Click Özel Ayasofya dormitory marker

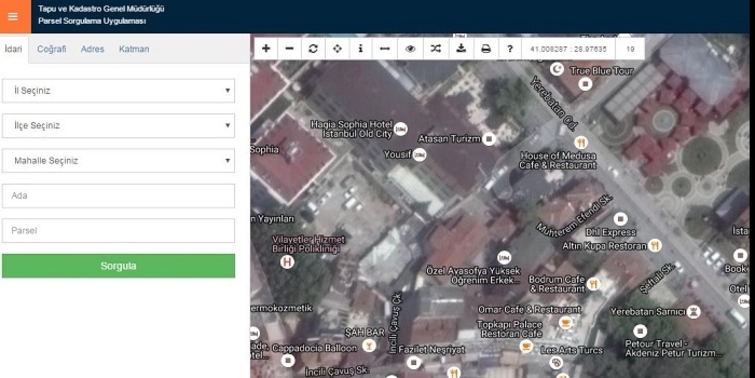(504, 258)
